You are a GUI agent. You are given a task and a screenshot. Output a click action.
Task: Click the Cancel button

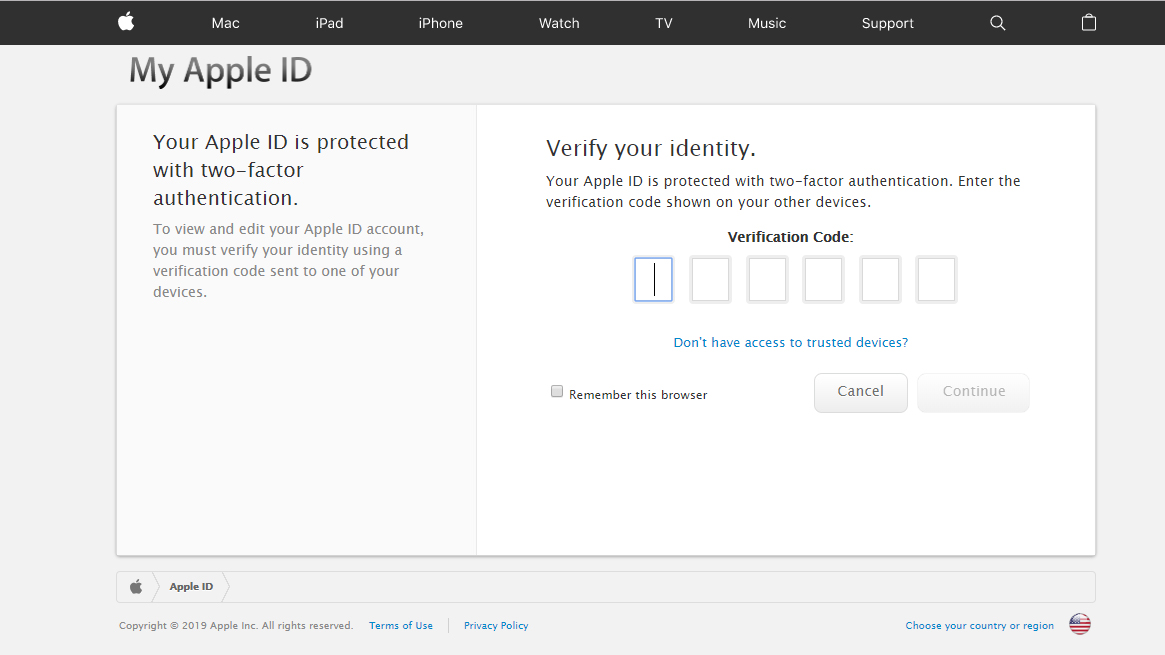click(860, 392)
